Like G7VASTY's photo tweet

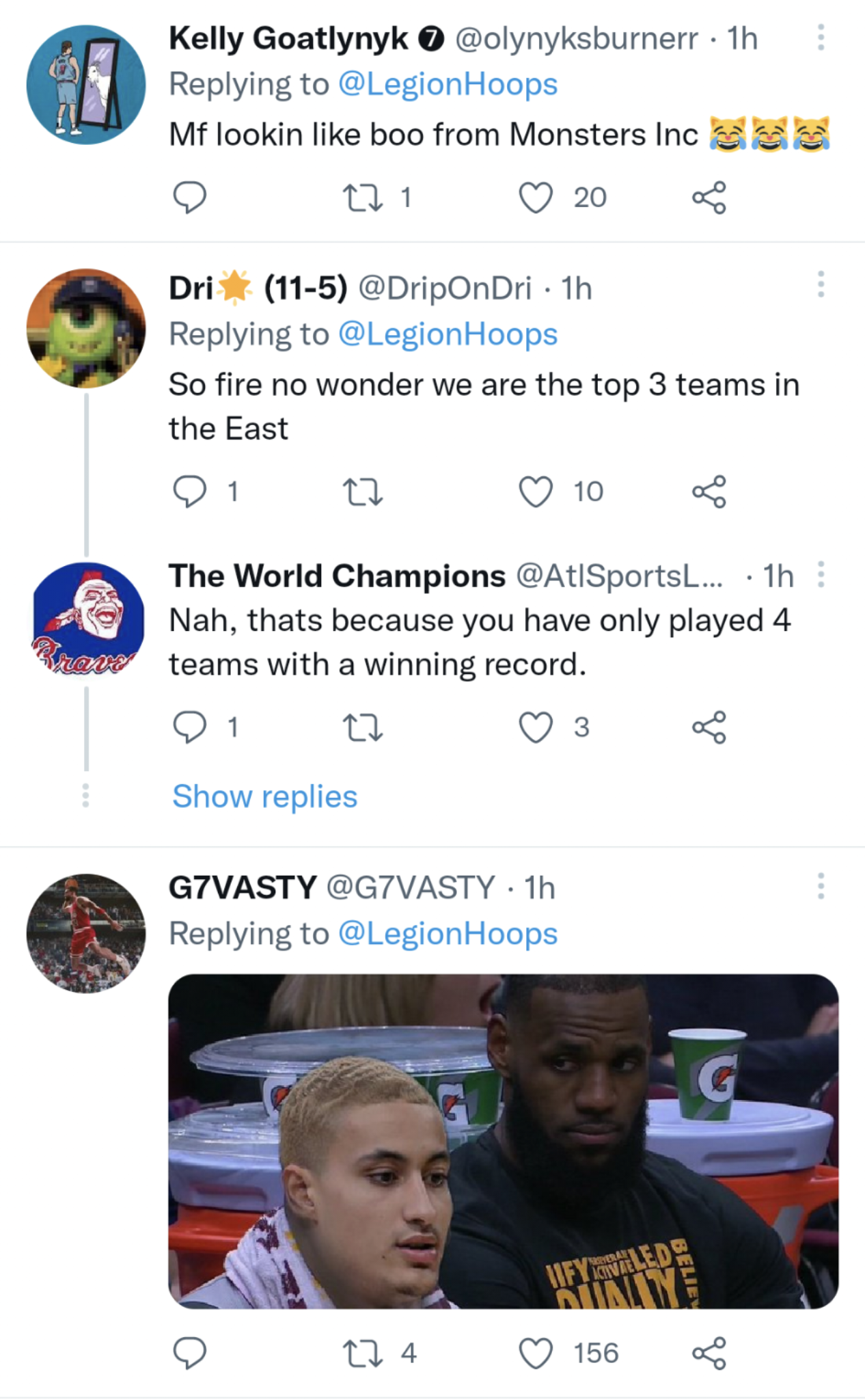click(x=536, y=1354)
